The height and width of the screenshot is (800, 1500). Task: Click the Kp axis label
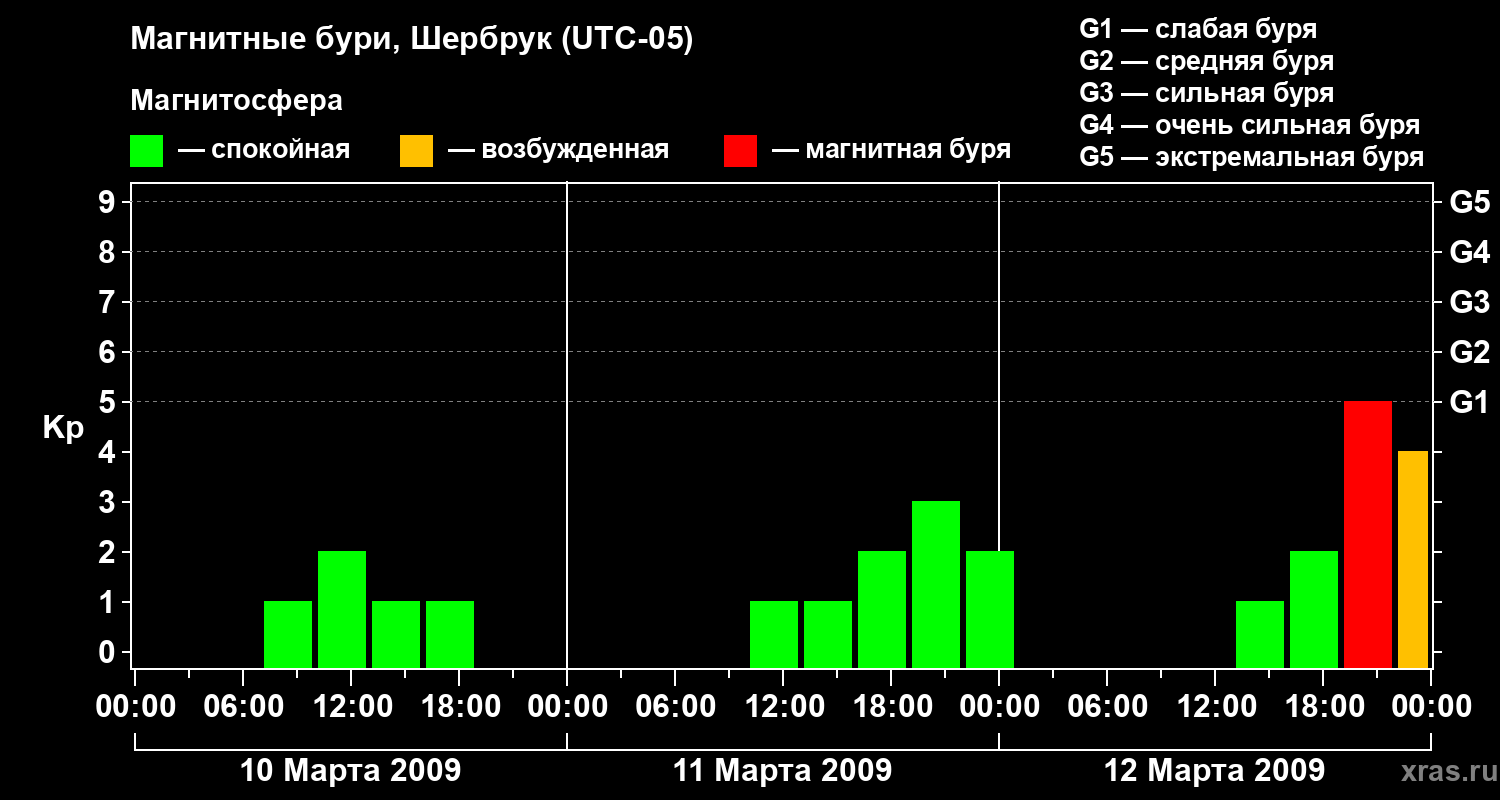(63, 428)
